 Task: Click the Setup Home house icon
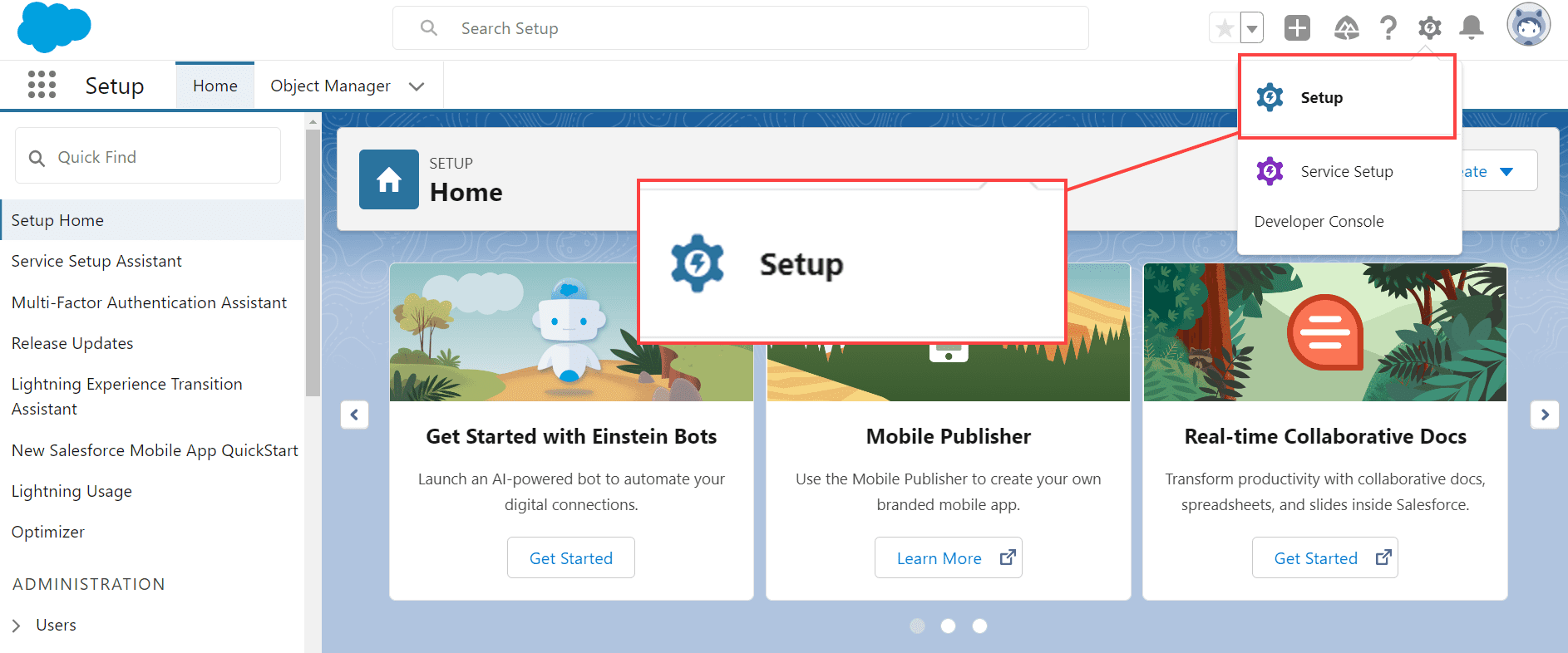tap(389, 179)
